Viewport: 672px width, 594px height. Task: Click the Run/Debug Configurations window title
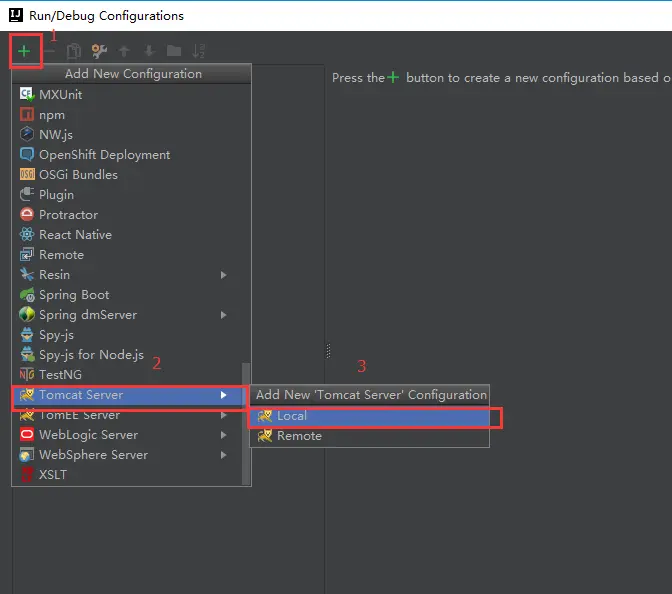tap(106, 16)
